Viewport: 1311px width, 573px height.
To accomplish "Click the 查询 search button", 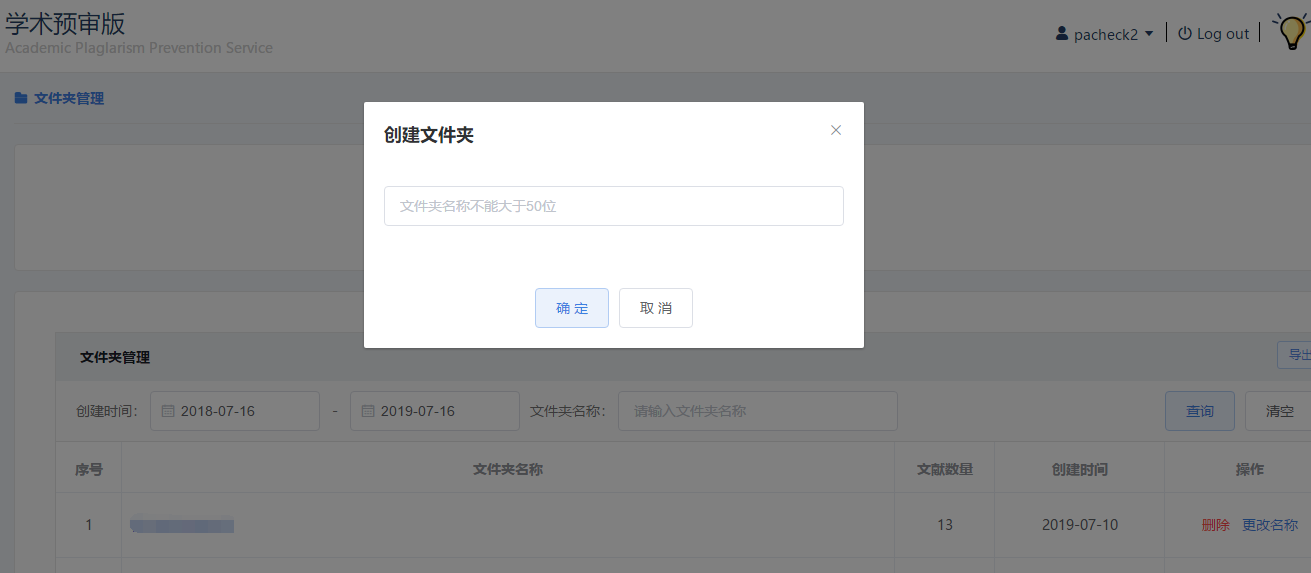I will point(1200,411).
